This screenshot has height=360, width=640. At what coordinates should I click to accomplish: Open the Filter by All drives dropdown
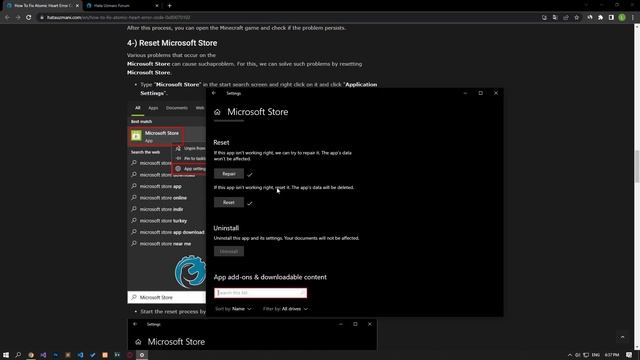[x=285, y=309]
